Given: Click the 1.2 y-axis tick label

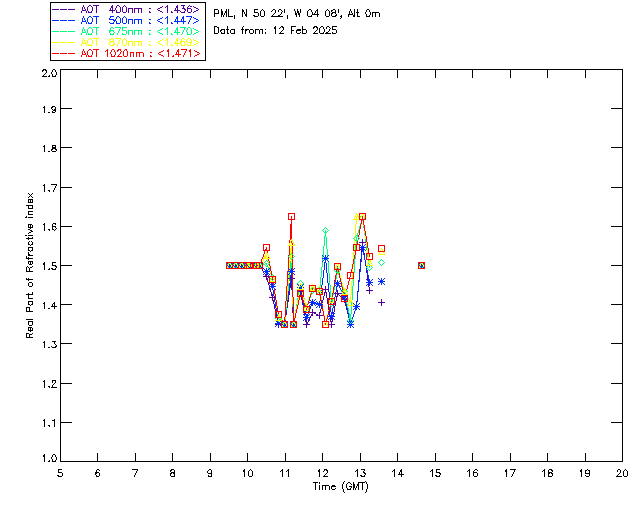Looking at the screenshot, I should click(49, 384).
